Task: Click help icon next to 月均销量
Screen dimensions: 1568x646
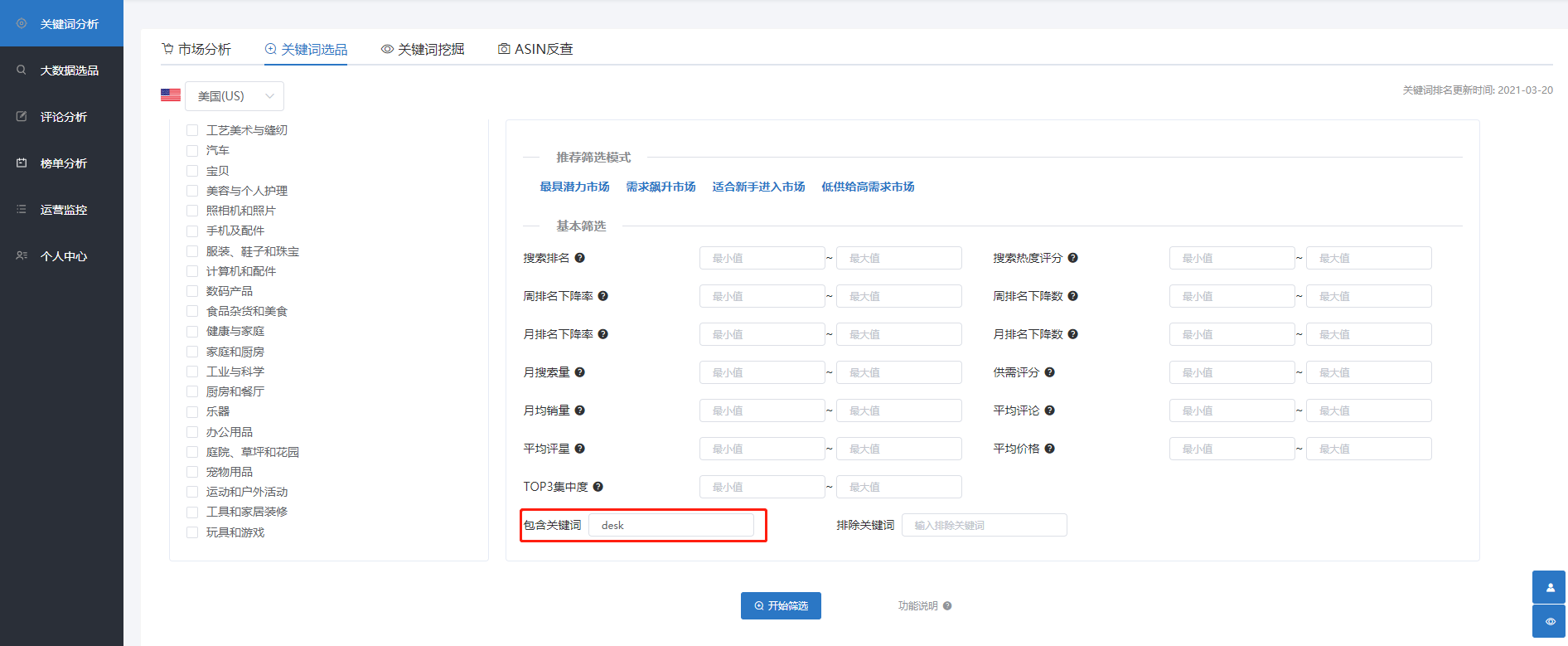Action: (x=580, y=410)
